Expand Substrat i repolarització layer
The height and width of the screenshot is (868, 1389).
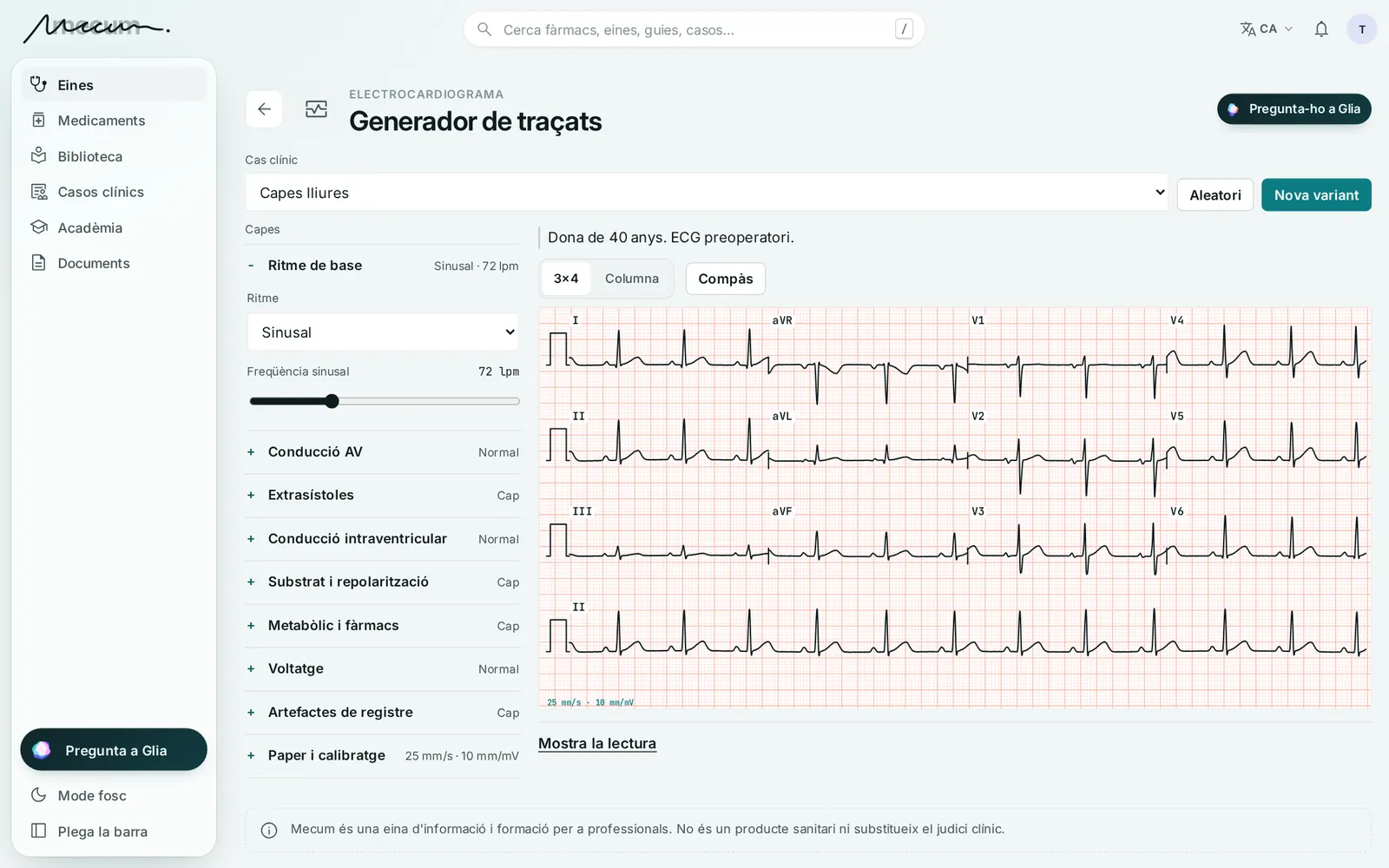point(383,582)
